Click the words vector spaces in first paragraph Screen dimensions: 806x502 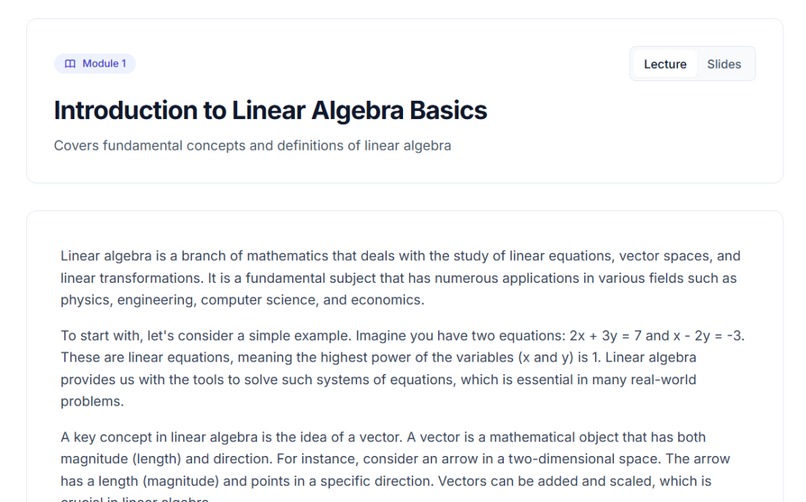click(665, 256)
